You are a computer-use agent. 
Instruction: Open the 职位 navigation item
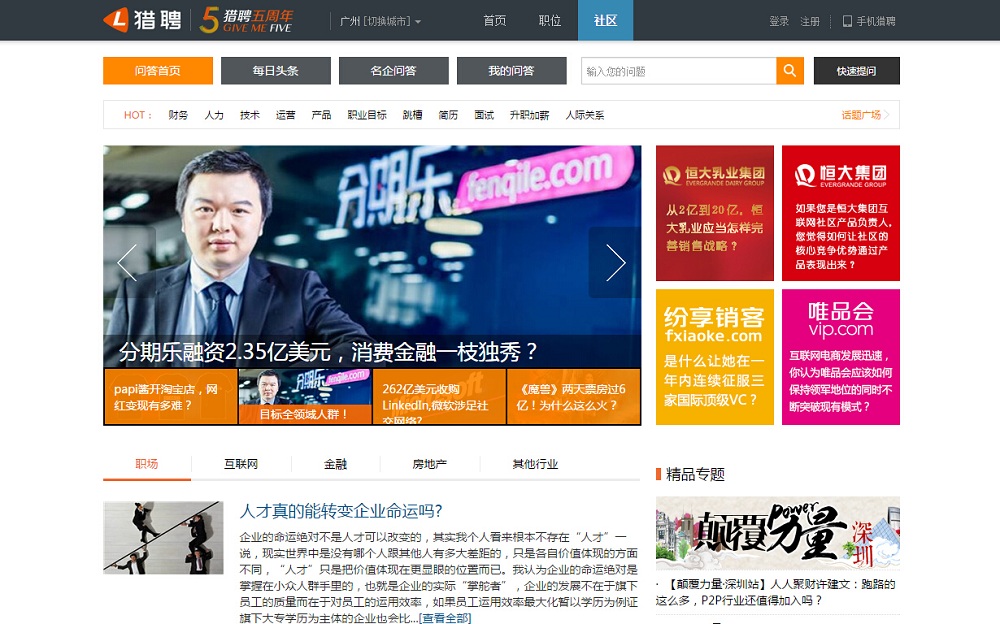550,20
